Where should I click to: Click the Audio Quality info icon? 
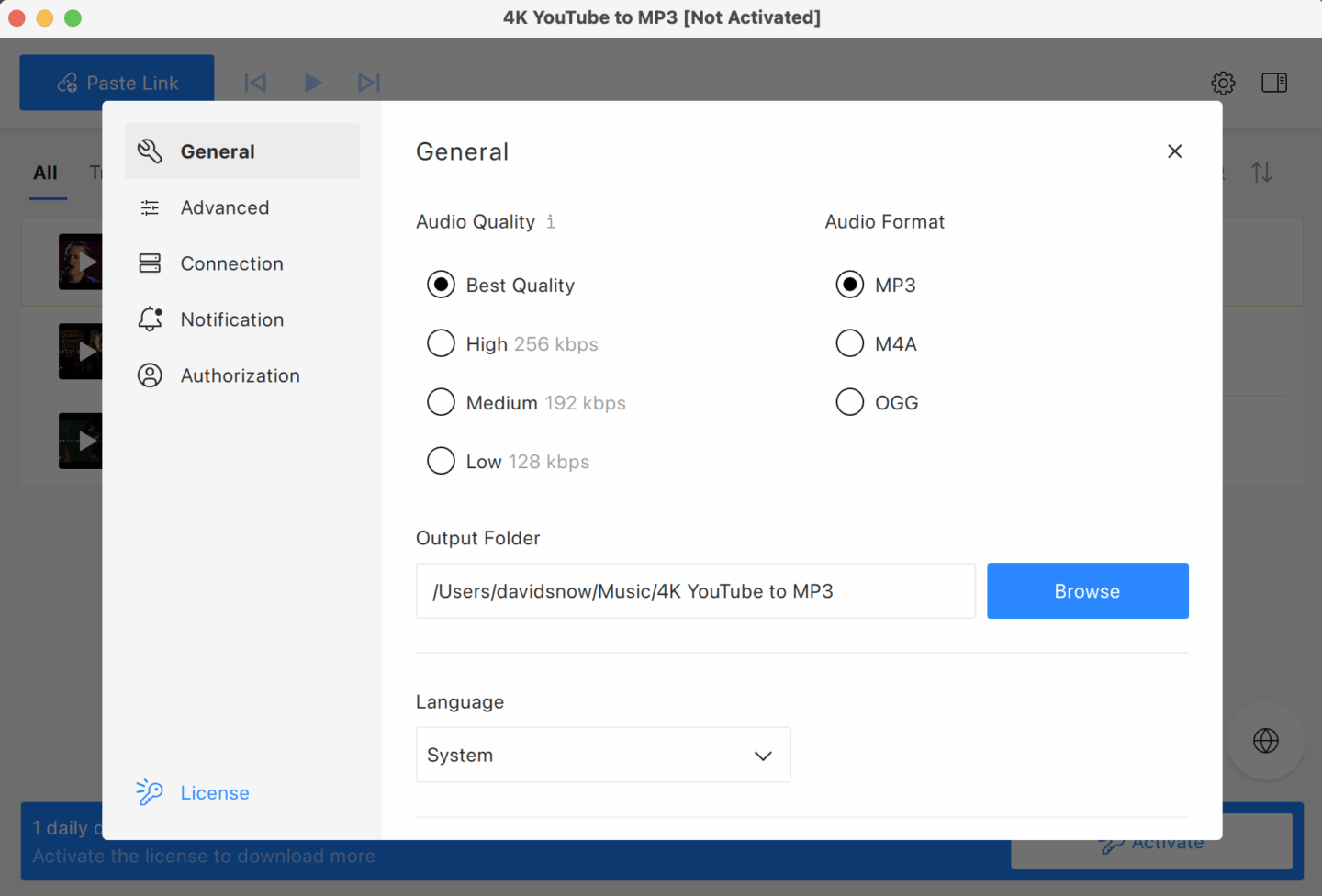551,221
